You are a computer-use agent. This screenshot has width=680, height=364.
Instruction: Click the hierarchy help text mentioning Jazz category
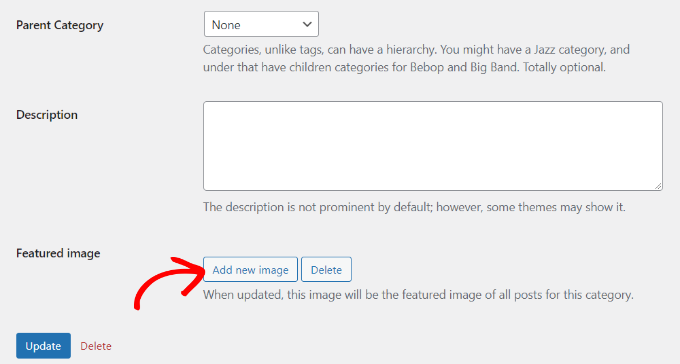(x=416, y=58)
